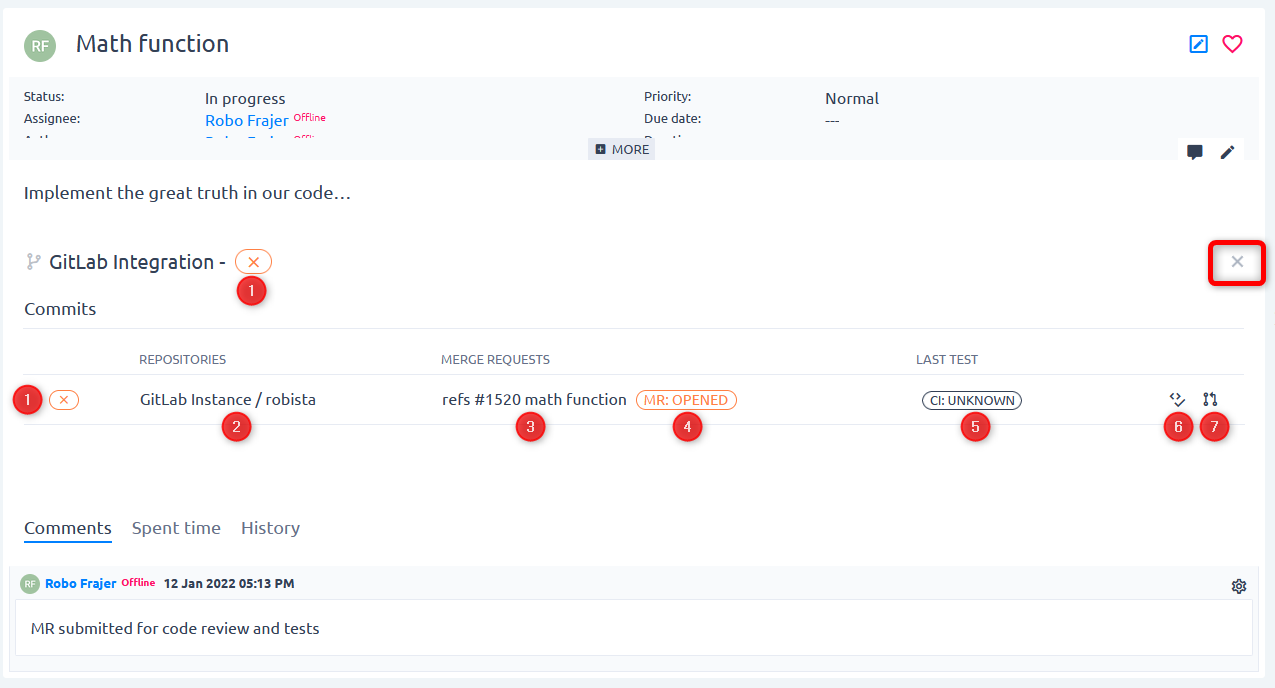
Task: Click the orange X badge beside GitLab Integration
Action: pos(253,262)
